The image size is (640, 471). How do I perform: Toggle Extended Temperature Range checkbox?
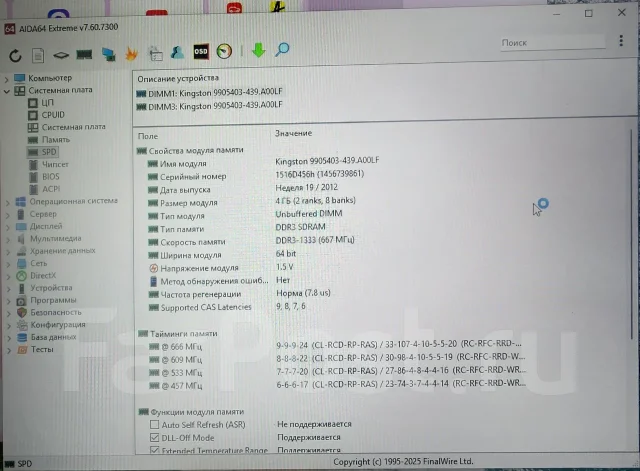(x=154, y=451)
